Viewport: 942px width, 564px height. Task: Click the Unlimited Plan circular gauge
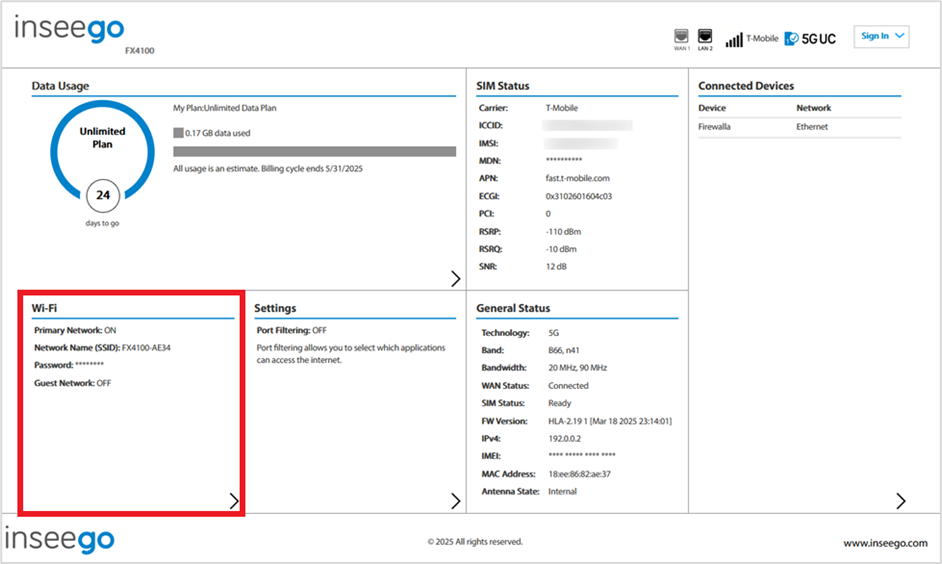point(102,150)
